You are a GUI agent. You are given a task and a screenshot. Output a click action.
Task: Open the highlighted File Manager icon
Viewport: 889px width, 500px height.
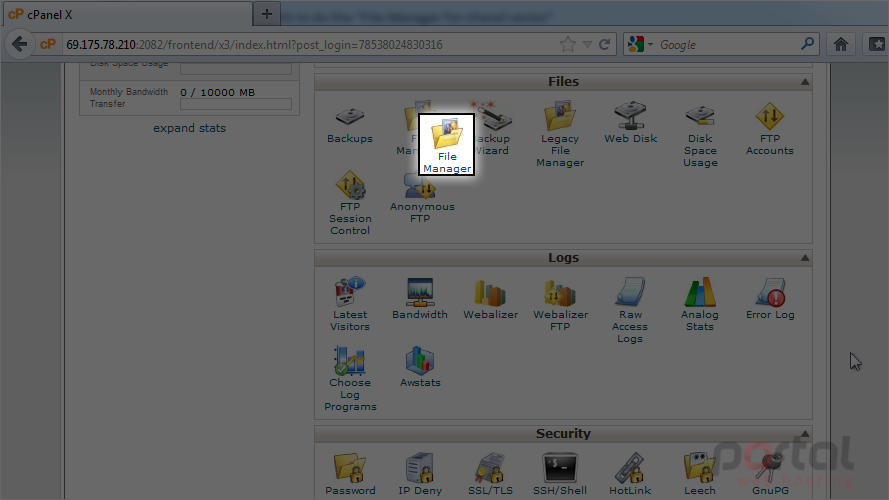[447, 145]
